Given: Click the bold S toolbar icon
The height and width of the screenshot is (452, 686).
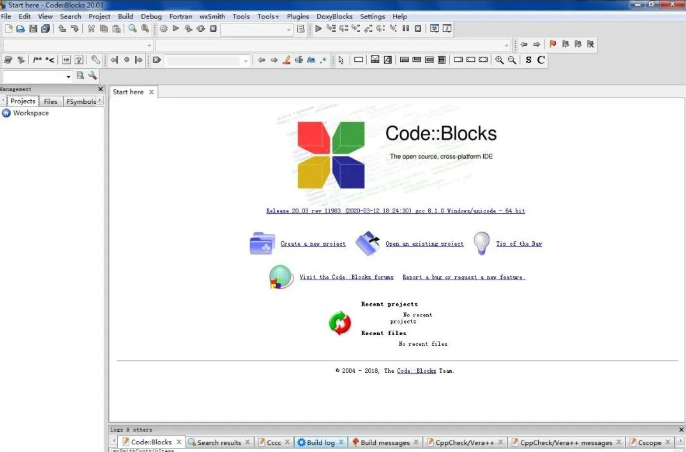Looking at the screenshot, I should pos(528,60).
